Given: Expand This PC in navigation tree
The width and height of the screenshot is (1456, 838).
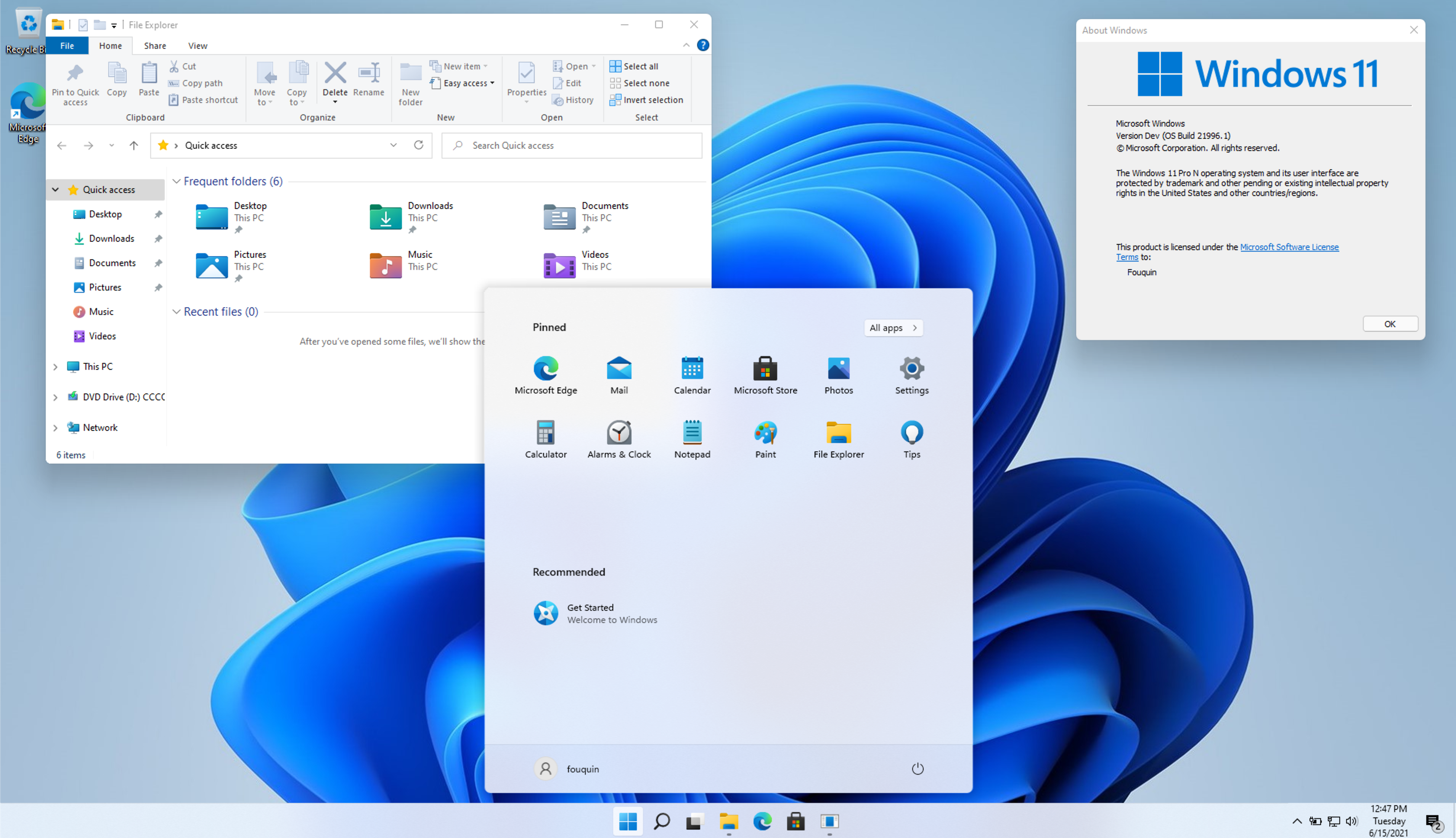Looking at the screenshot, I should pos(55,367).
